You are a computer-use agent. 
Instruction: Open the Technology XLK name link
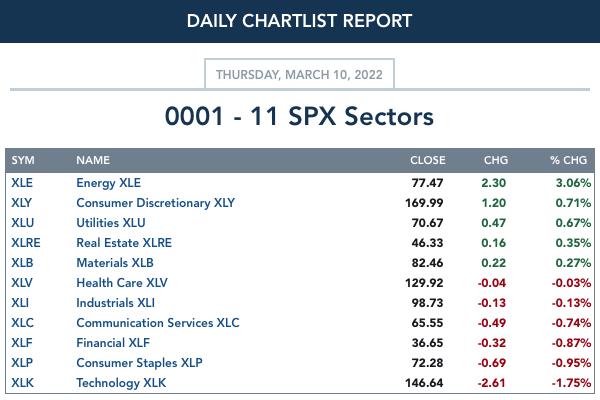[121, 383]
